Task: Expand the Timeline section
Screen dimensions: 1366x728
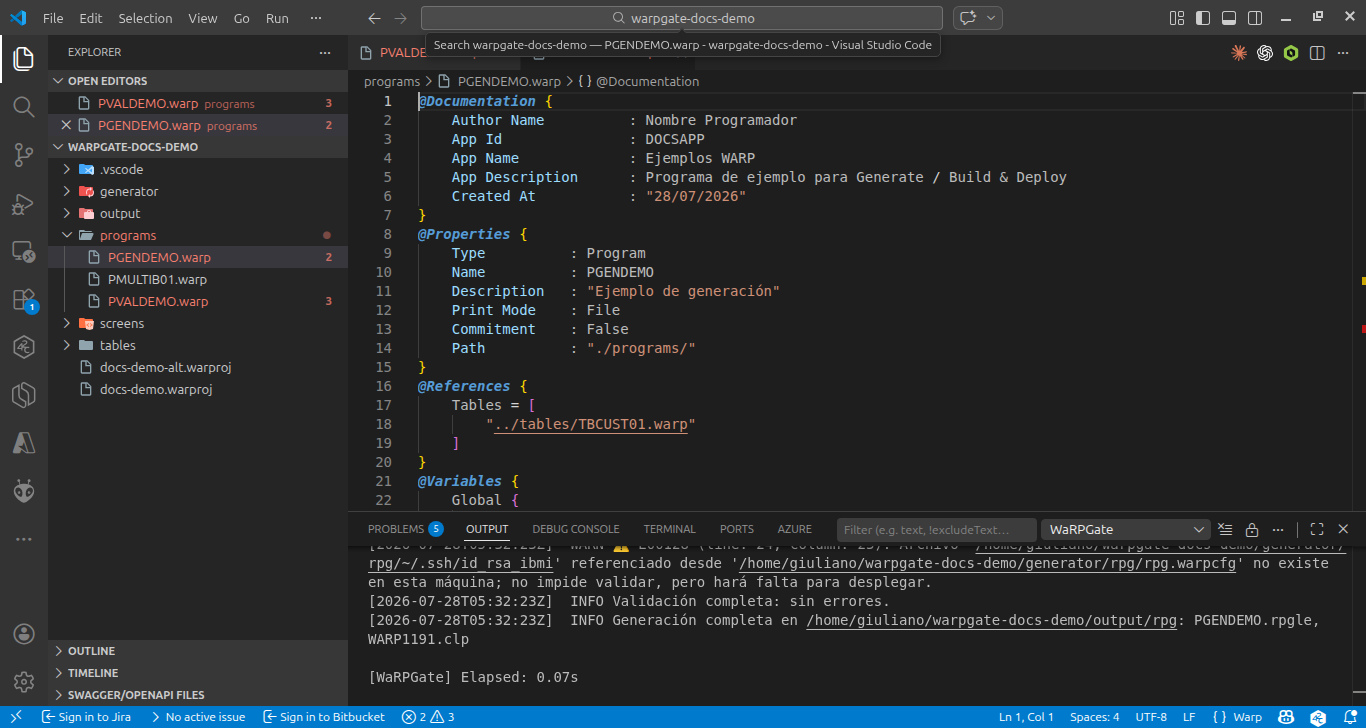Action: (198, 673)
